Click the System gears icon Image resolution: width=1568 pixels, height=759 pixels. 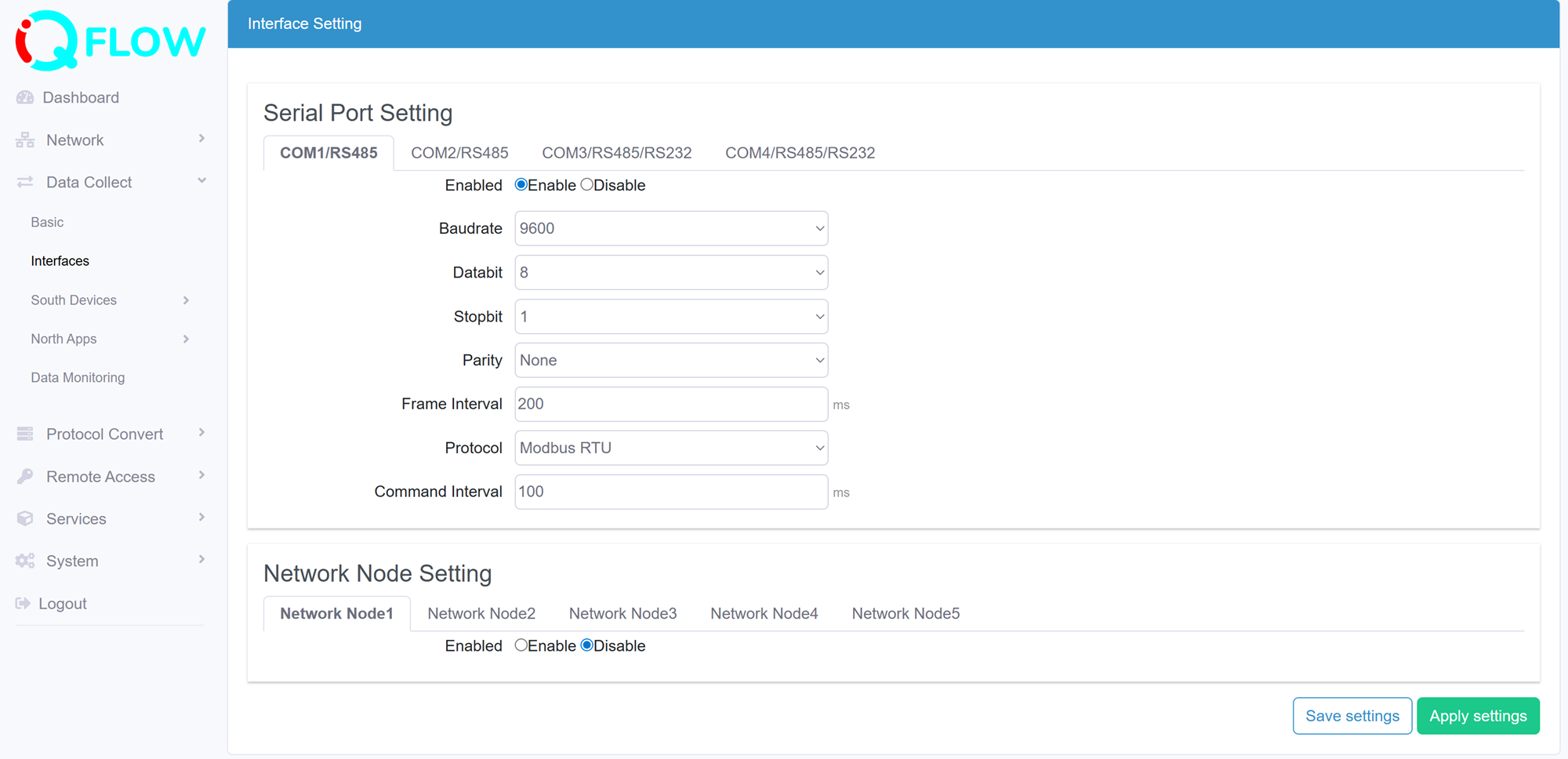(24, 560)
